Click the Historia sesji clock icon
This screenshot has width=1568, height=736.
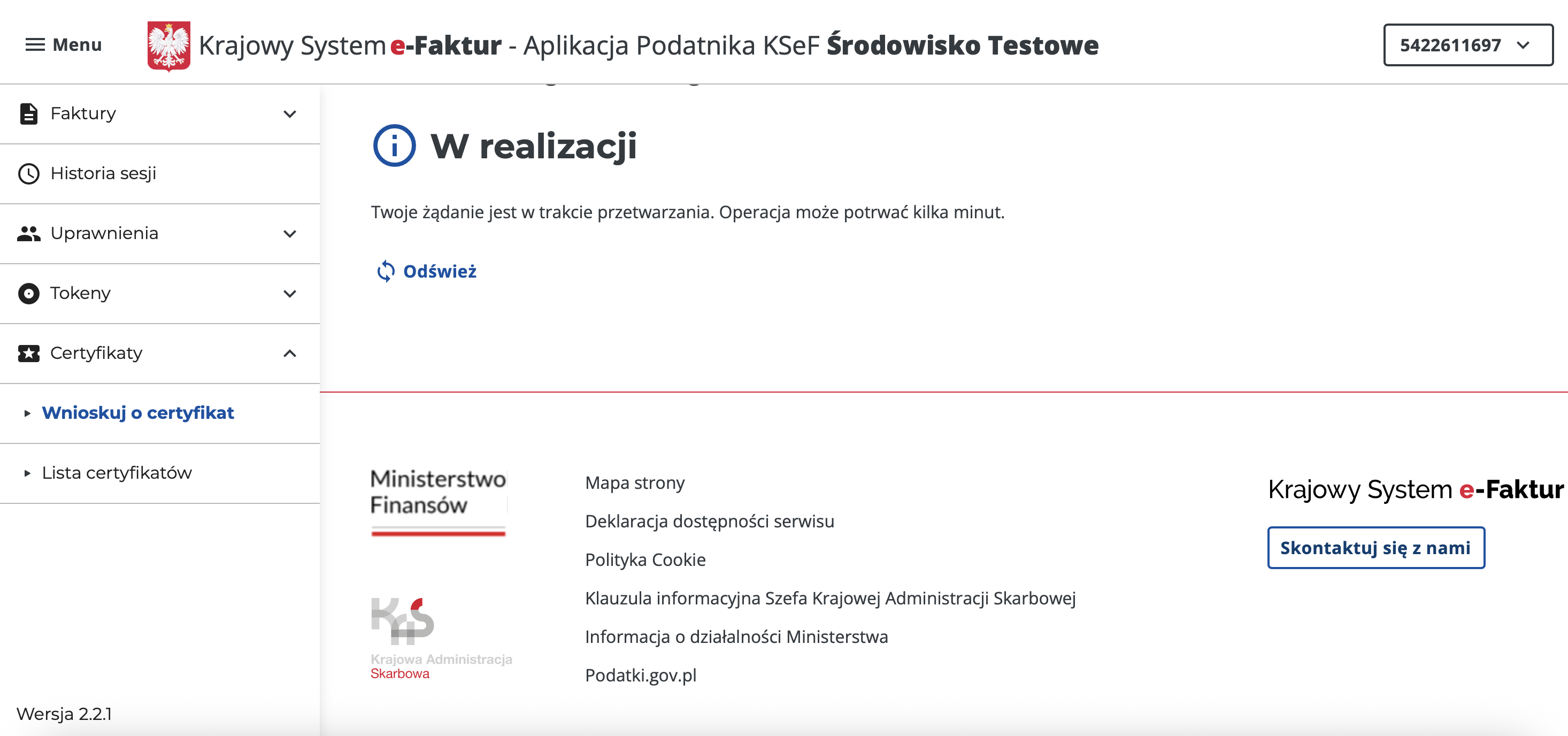(x=28, y=173)
